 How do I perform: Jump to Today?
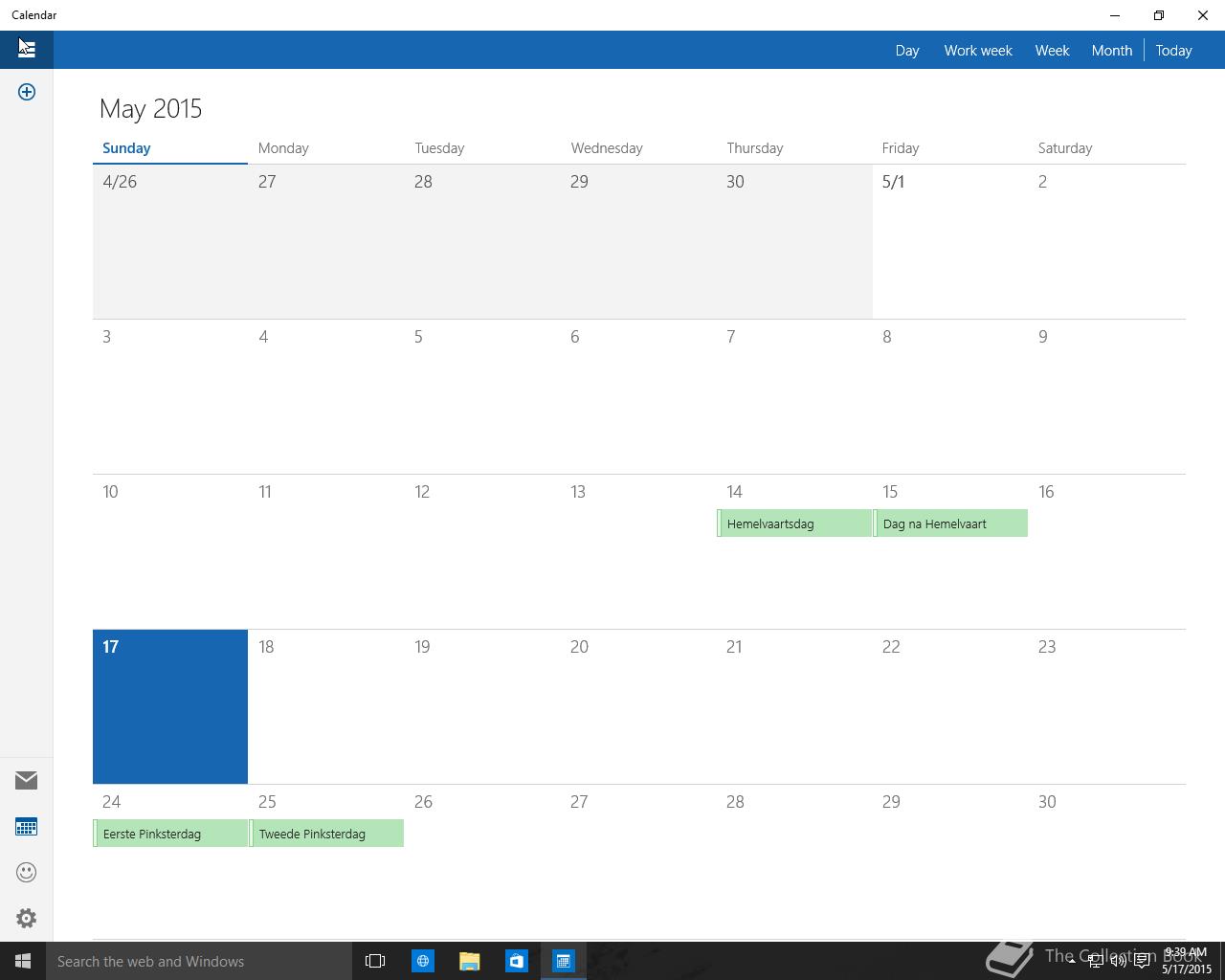[1173, 50]
